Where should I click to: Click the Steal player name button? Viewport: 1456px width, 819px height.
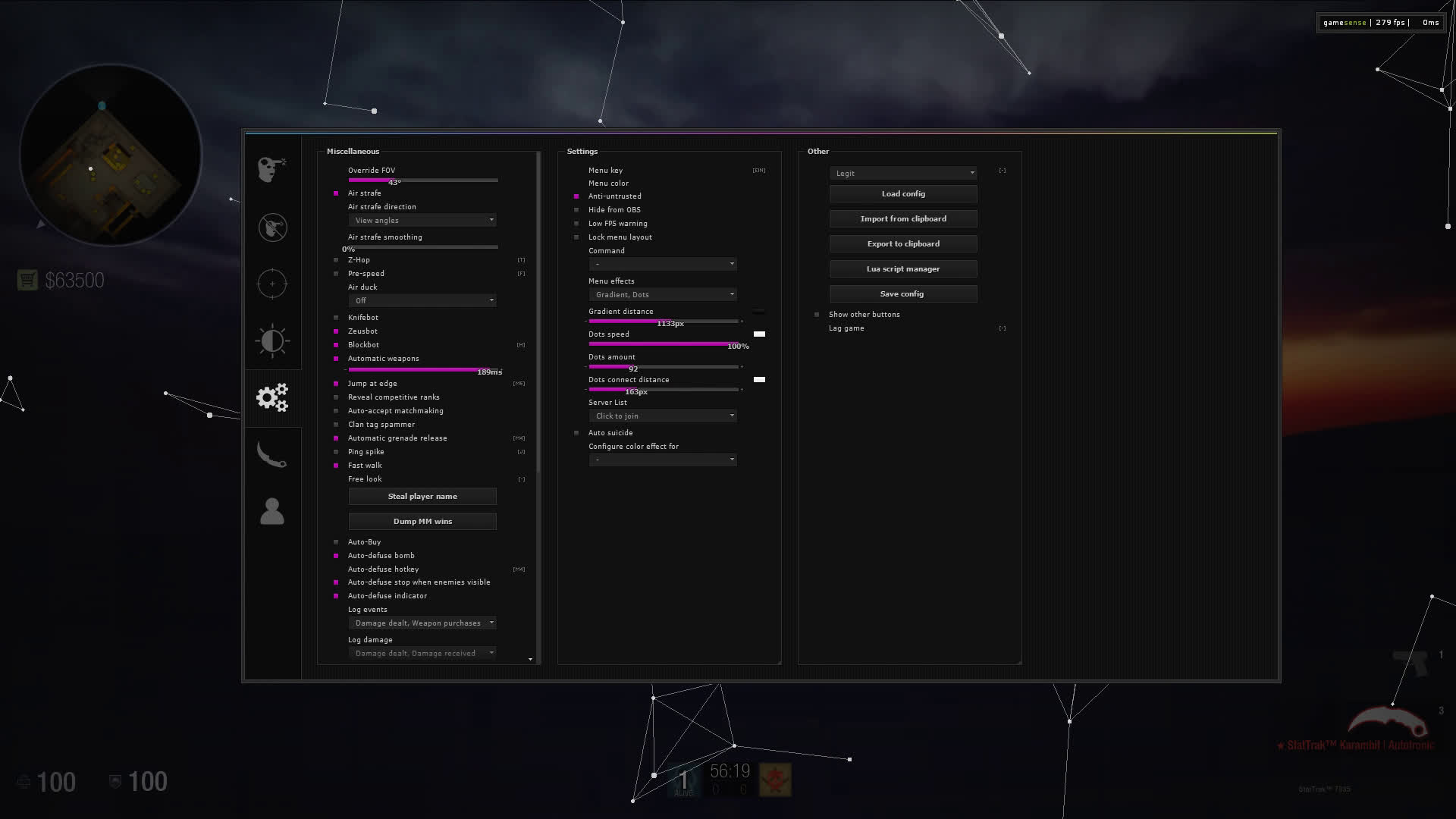422,497
